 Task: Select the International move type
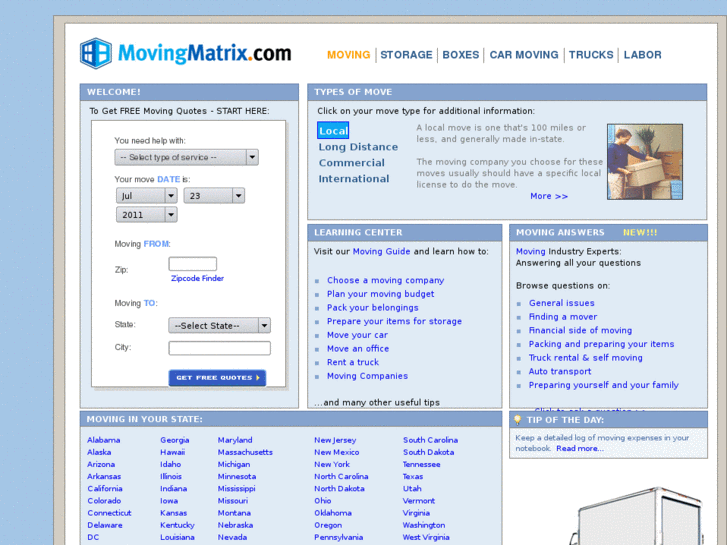tap(354, 179)
